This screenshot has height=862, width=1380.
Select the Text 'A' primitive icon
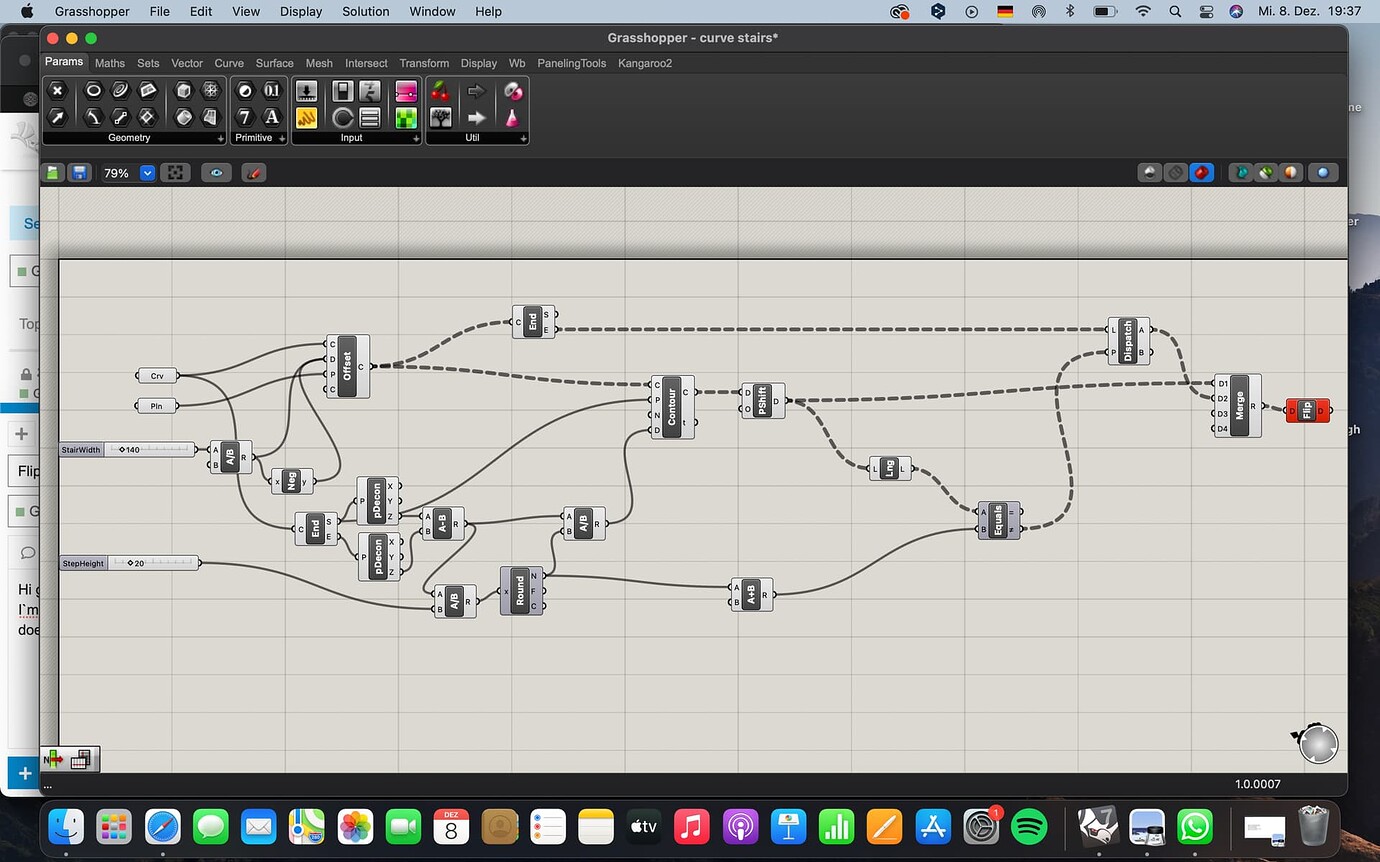tap(272, 117)
